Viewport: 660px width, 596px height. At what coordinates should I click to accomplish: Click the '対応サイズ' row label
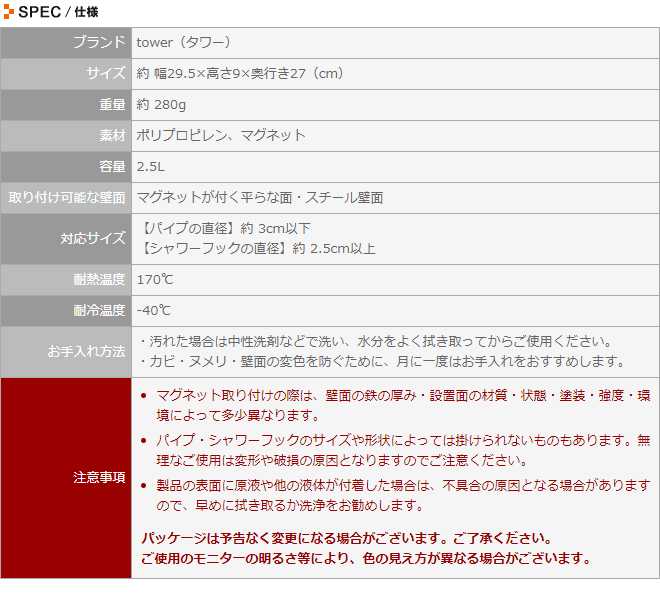(x=93, y=239)
